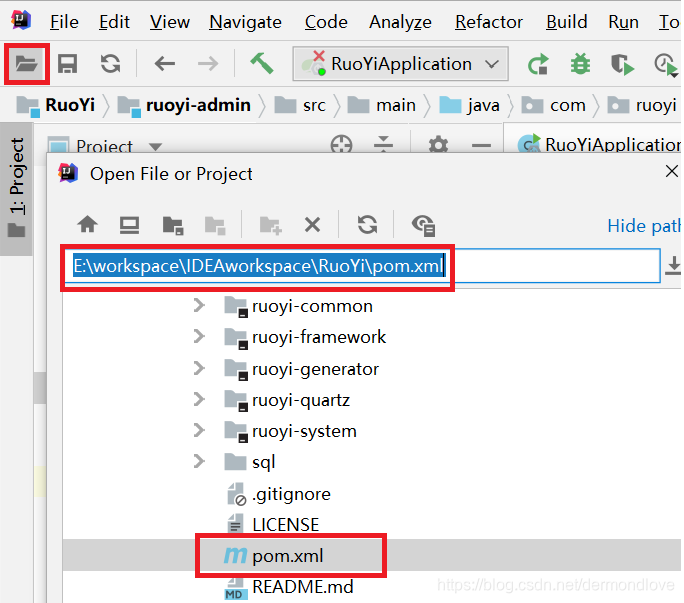Toggle show hidden files eye icon
This screenshot has height=603, width=684.
point(423,225)
